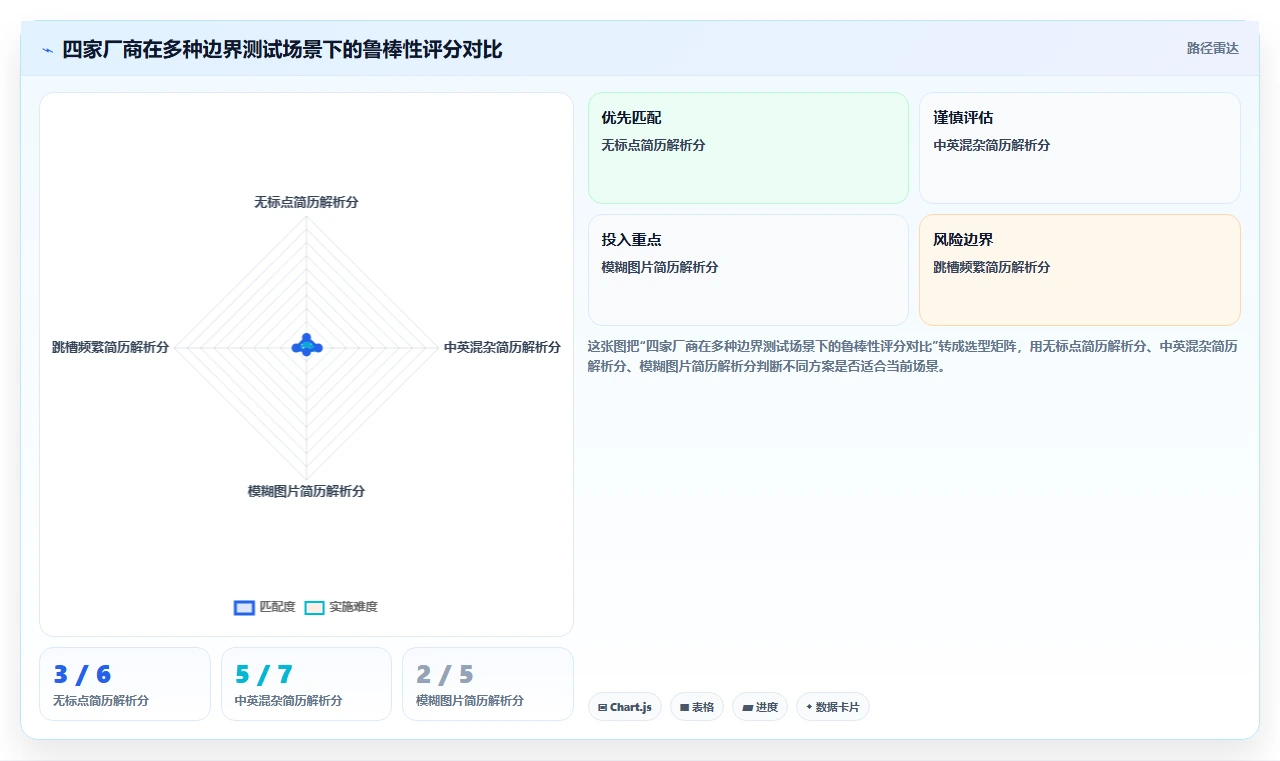The image size is (1280, 761).
Task: Click the icon in the 进度 chip
Action: point(747,708)
